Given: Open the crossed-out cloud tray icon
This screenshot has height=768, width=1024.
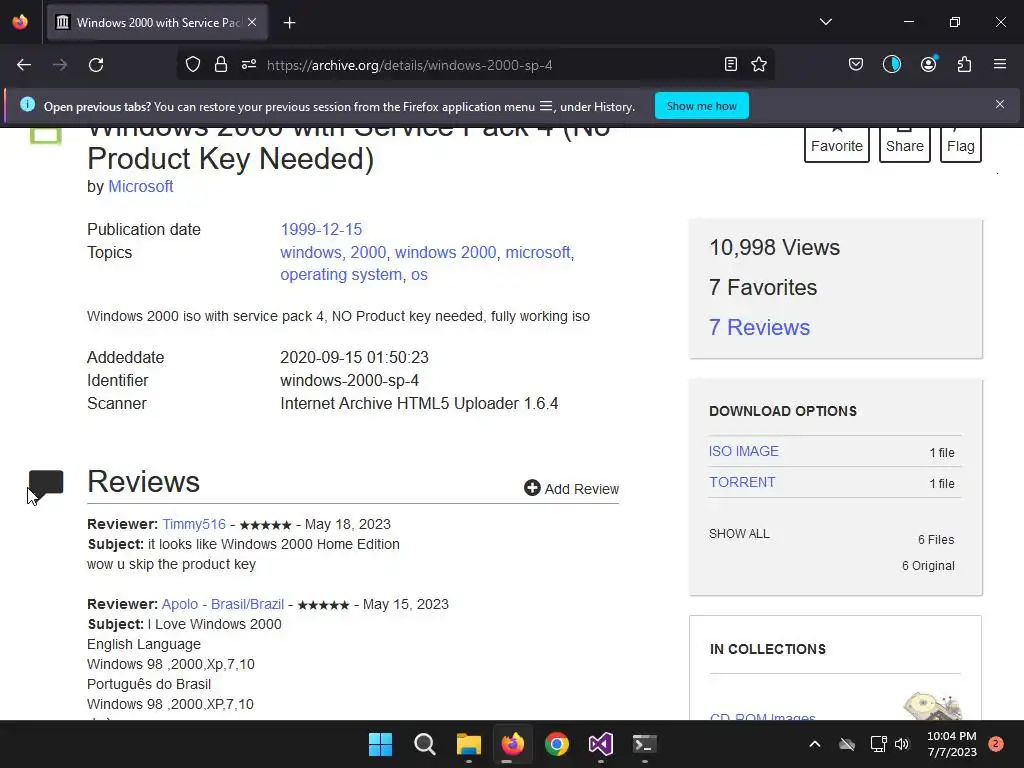Looking at the screenshot, I should click(x=847, y=744).
